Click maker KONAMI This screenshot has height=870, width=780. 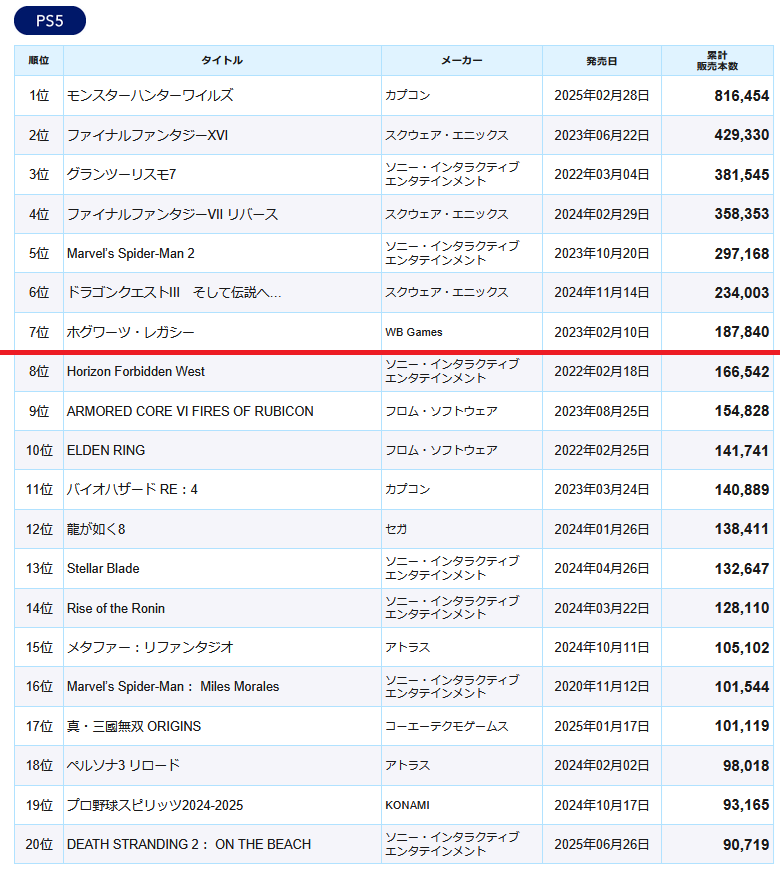(x=407, y=805)
